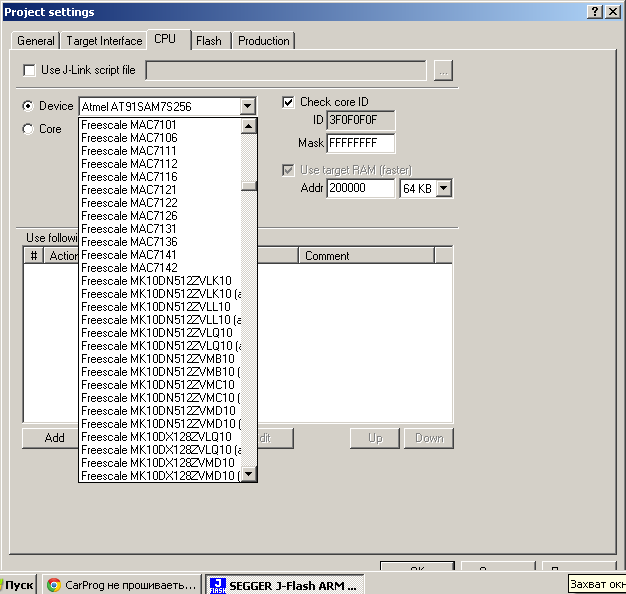Open the 64 KB RAM size dropdown
This screenshot has height=594, width=626.
pyautogui.click(x=444, y=188)
